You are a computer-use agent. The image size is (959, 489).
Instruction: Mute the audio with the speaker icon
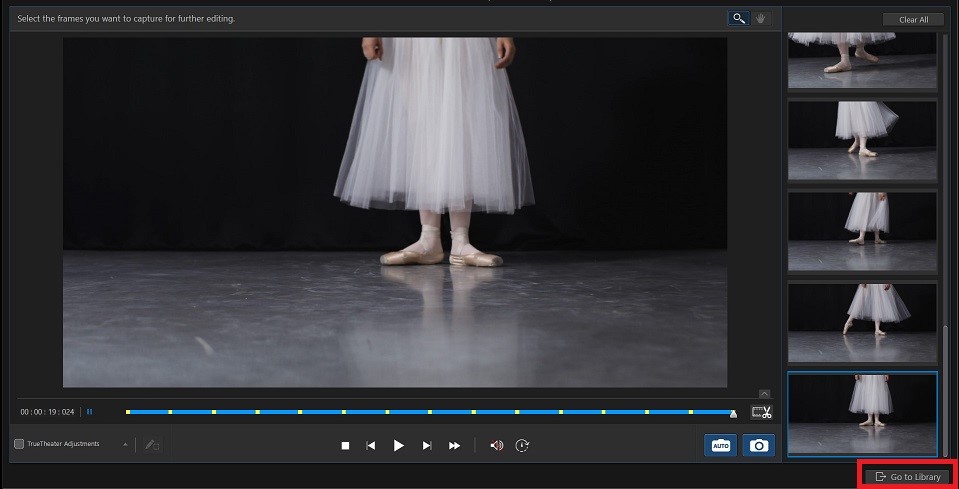(x=496, y=445)
